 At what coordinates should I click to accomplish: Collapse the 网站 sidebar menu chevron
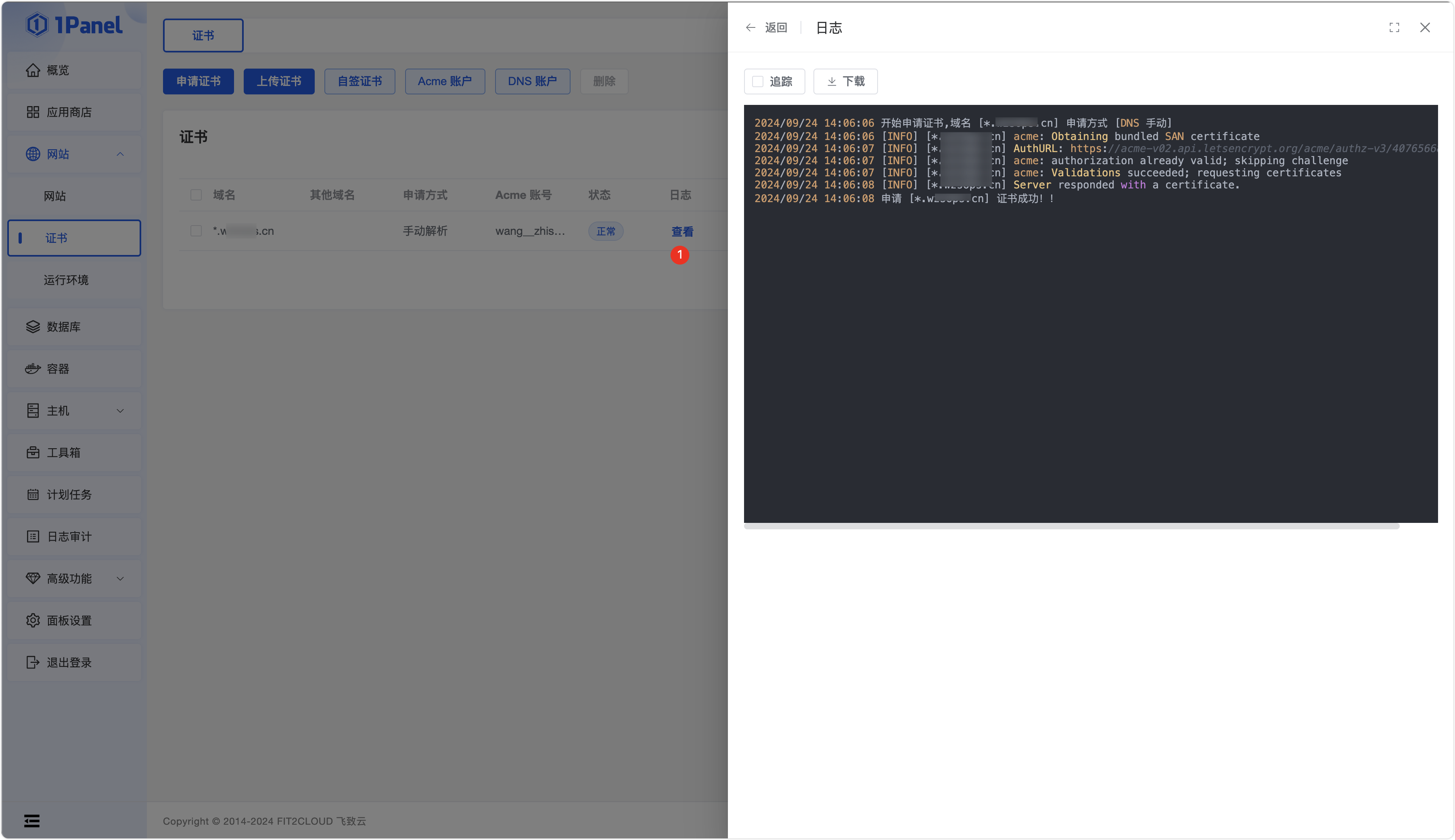point(120,154)
